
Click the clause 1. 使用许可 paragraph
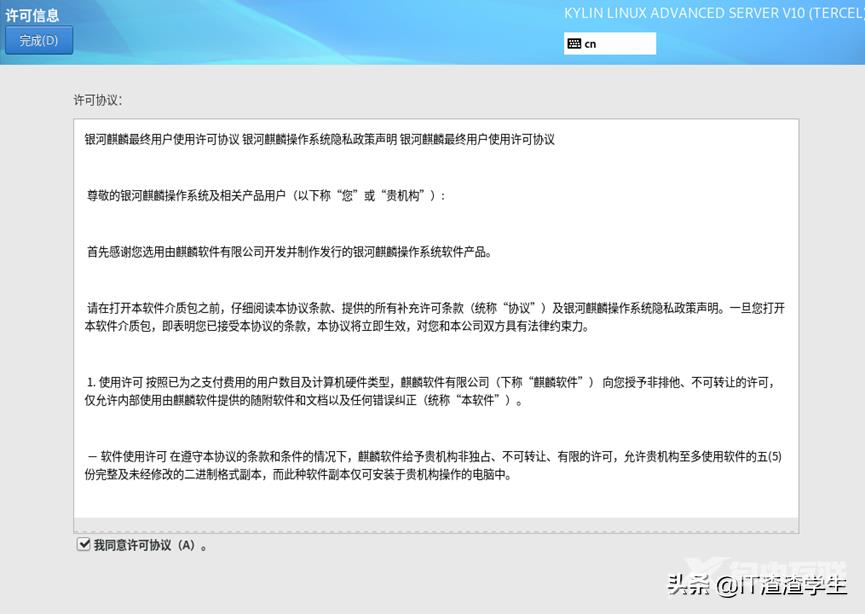(x=430, y=383)
